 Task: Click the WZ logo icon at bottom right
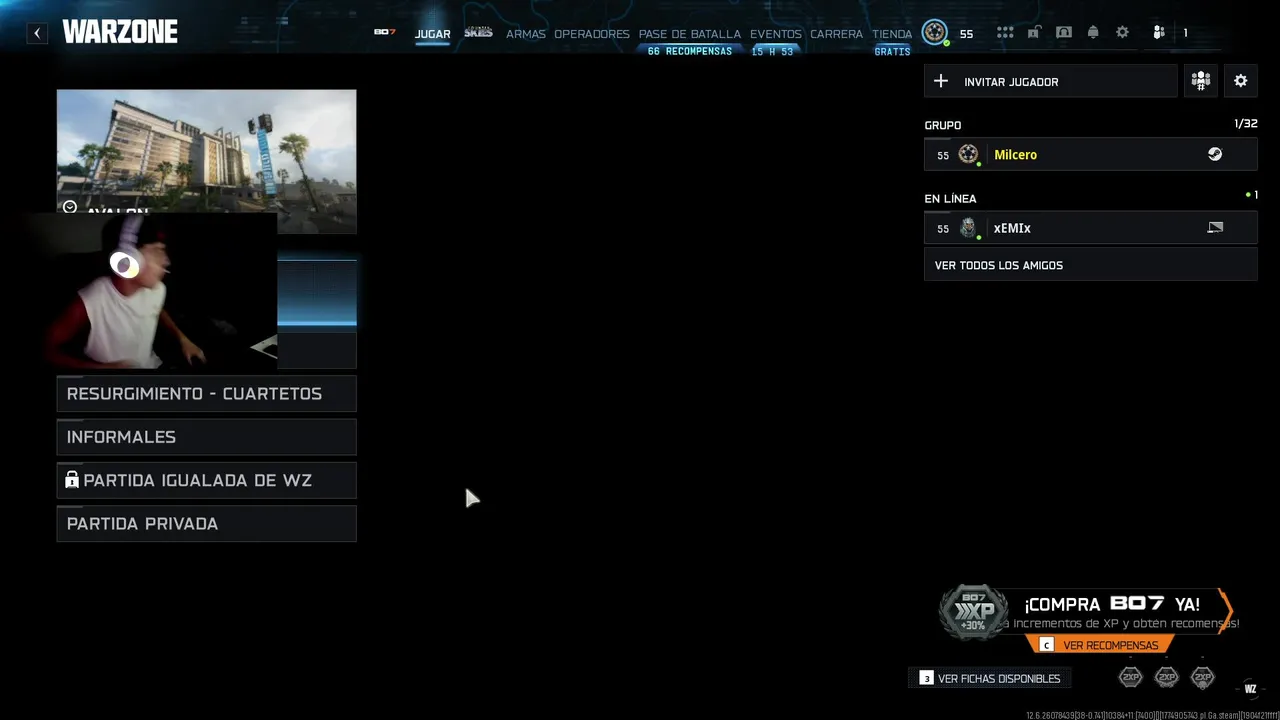coord(1250,688)
